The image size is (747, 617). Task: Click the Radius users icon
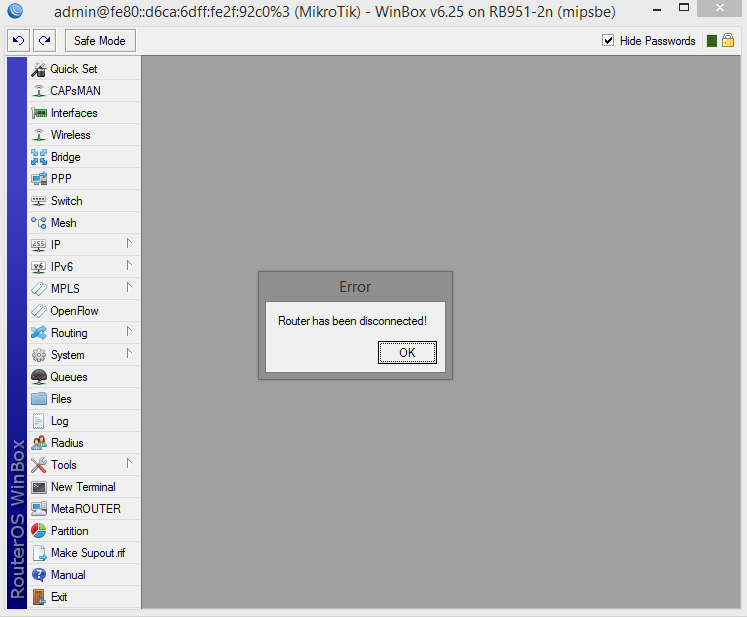pyautogui.click(x=39, y=443)
